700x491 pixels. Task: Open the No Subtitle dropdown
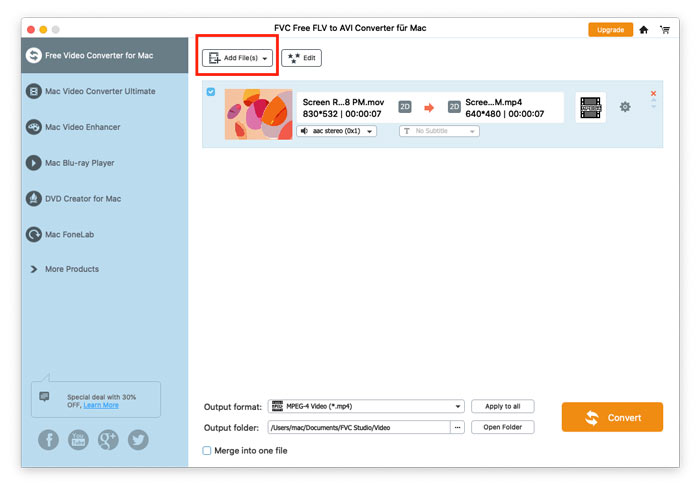coord(439,131)
